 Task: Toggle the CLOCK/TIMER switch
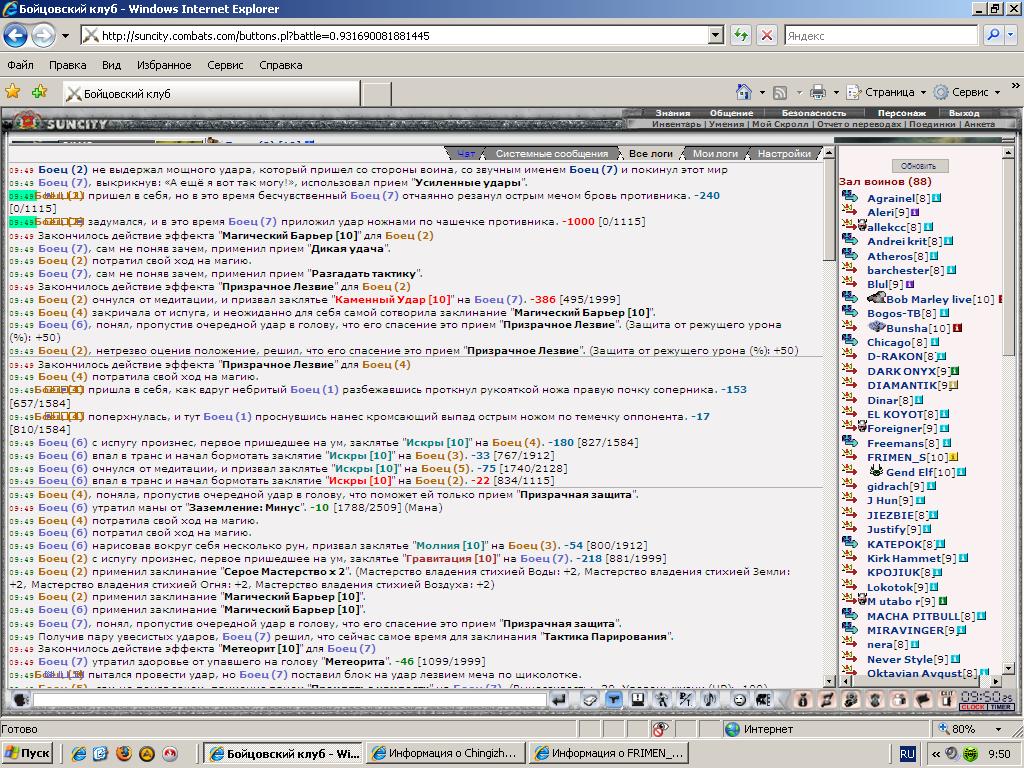point(986,707)
